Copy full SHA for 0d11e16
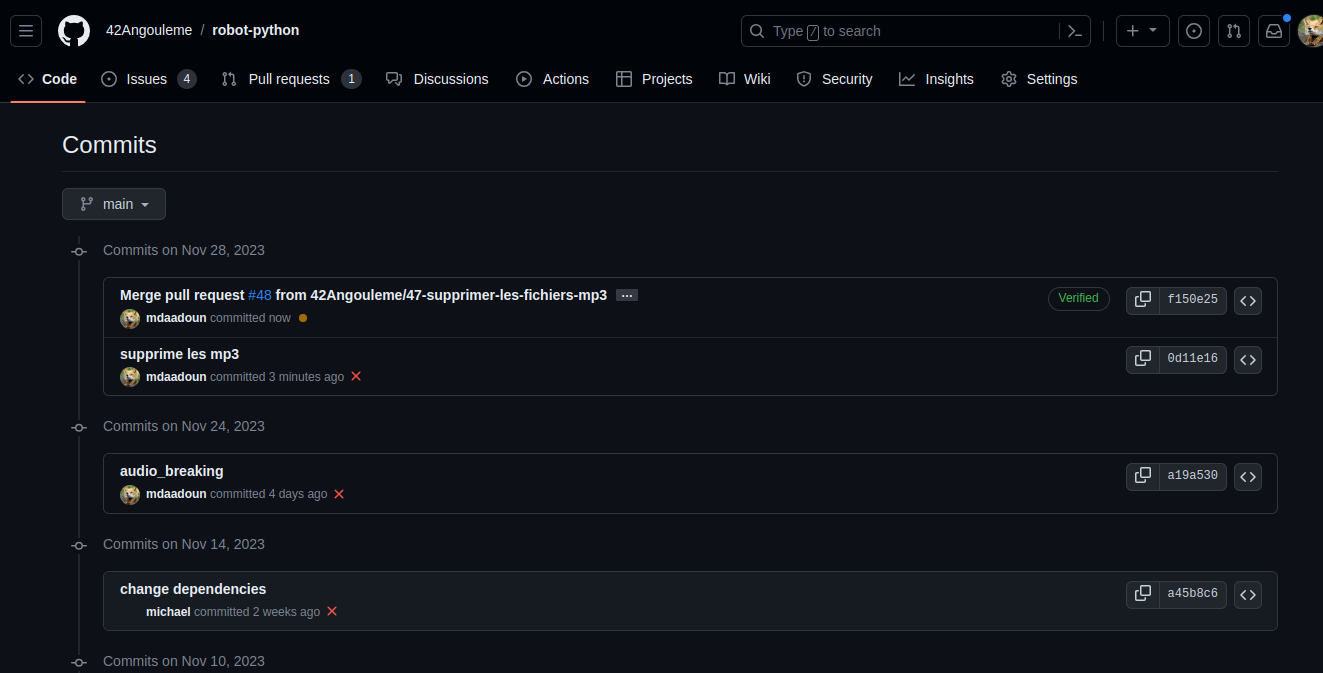The image size is (1323, 673). 1143,359
